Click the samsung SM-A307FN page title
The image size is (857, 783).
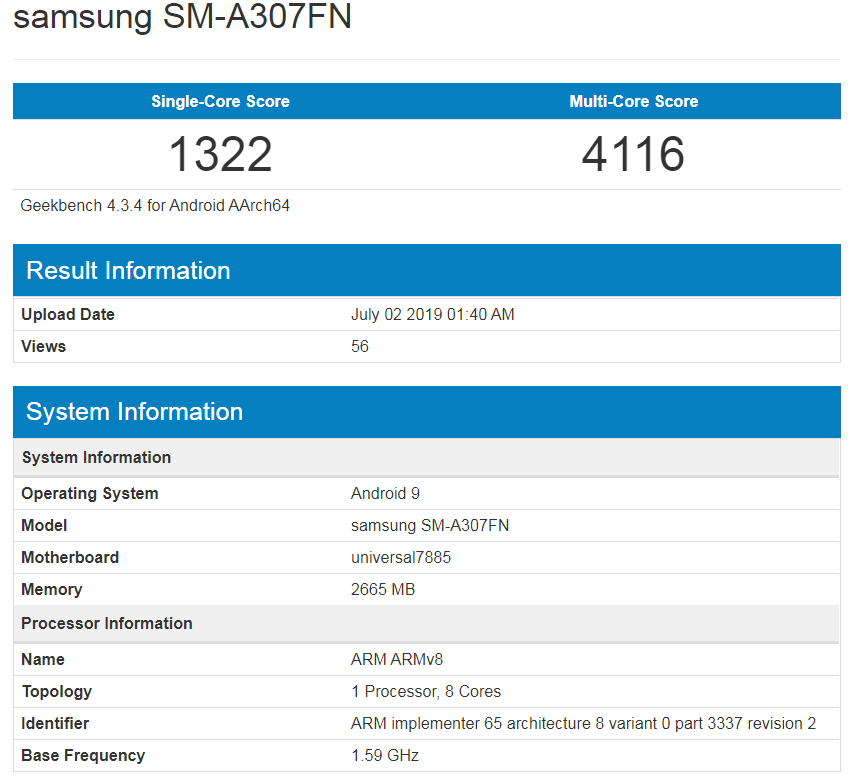point(182,16)
